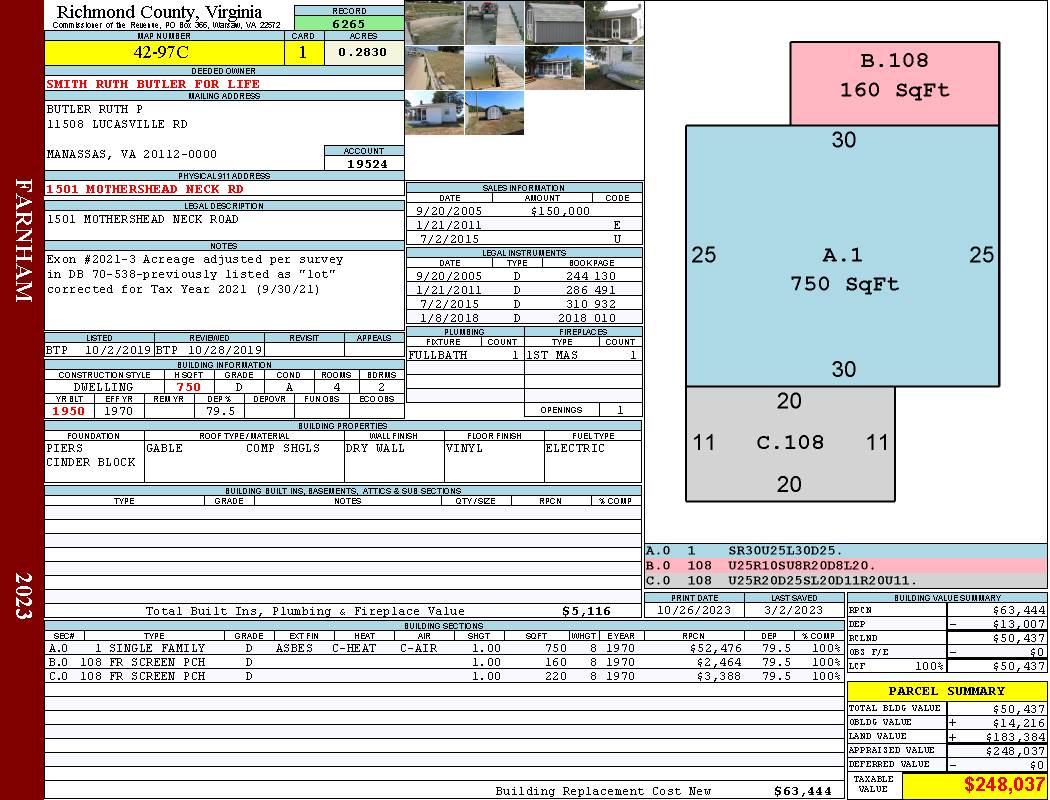Click the MANASSAS, VA 20112-0000 line
1050x800 pixels.
click(132, 154)
